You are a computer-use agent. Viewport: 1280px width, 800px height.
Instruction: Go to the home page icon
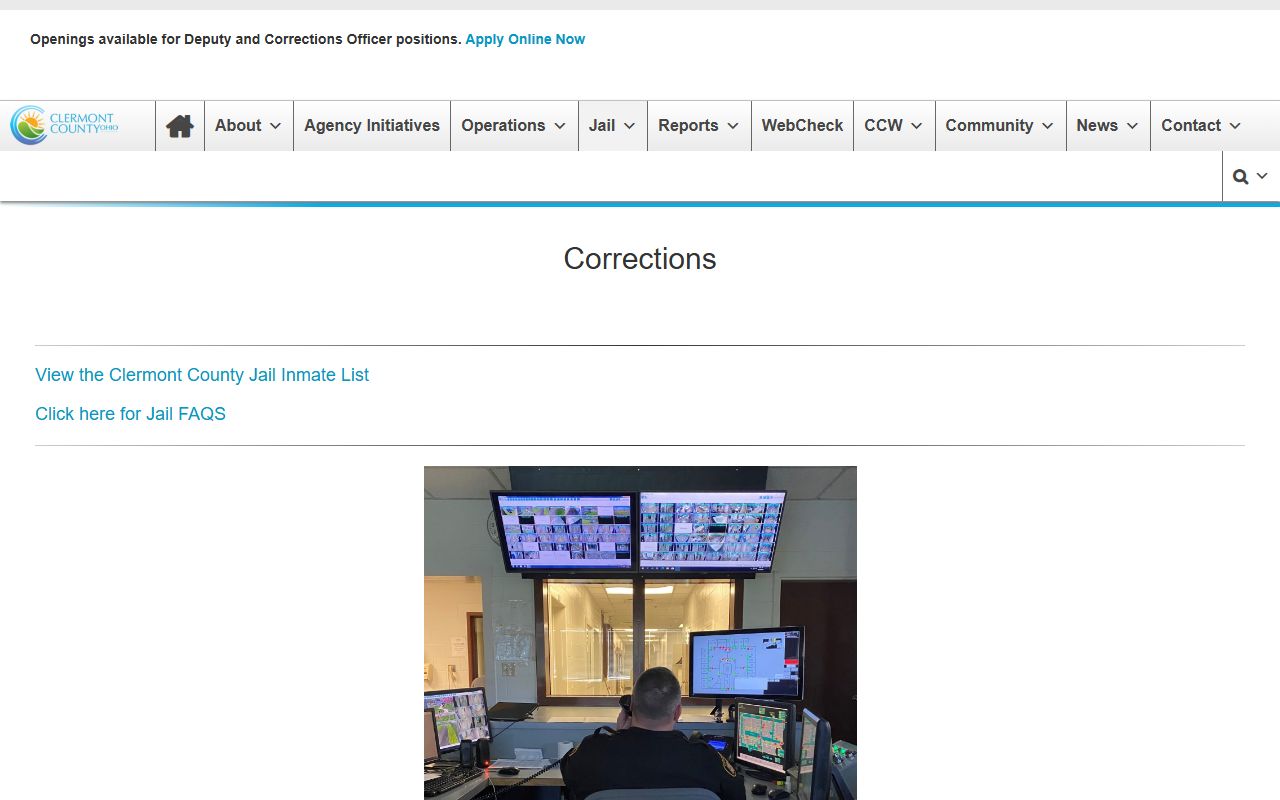click(180, 126)
